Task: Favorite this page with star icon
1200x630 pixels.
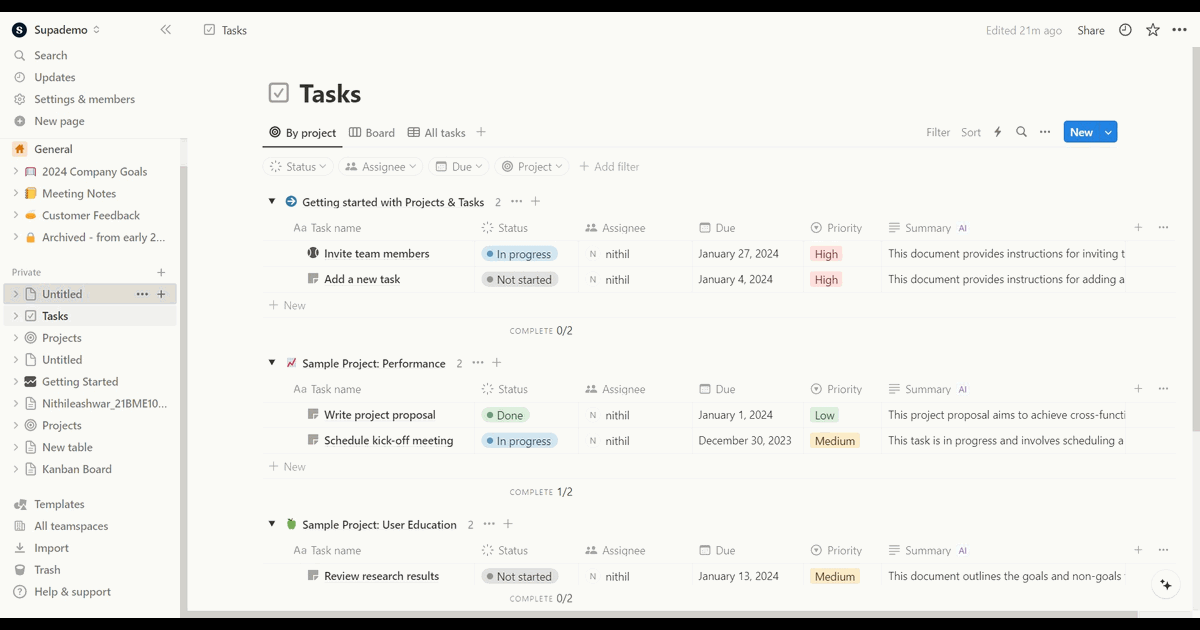Action: click(x=1153, y=31)
